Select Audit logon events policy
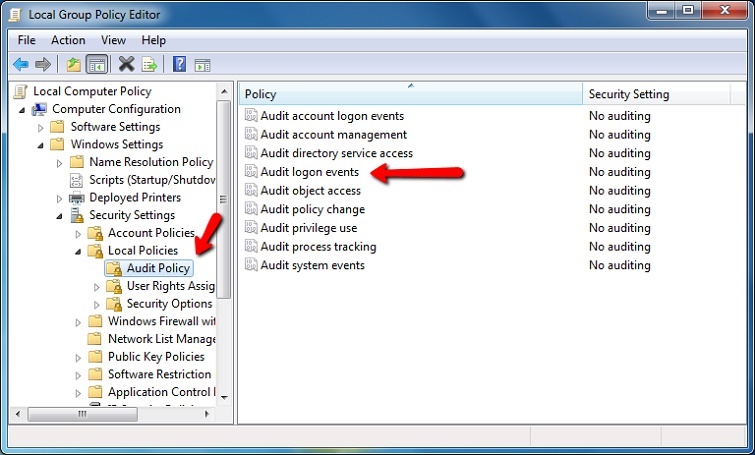The width and height of the screenshot is (755, 455). tap(309, 172)
